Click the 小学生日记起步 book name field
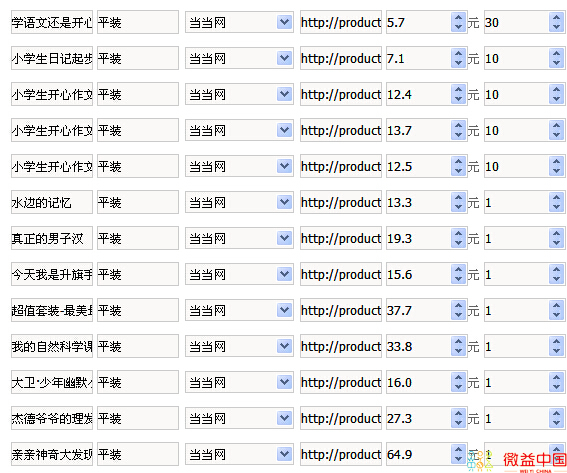Image resolution: width=567 pixels, height=473 pixels. (52, 58)
